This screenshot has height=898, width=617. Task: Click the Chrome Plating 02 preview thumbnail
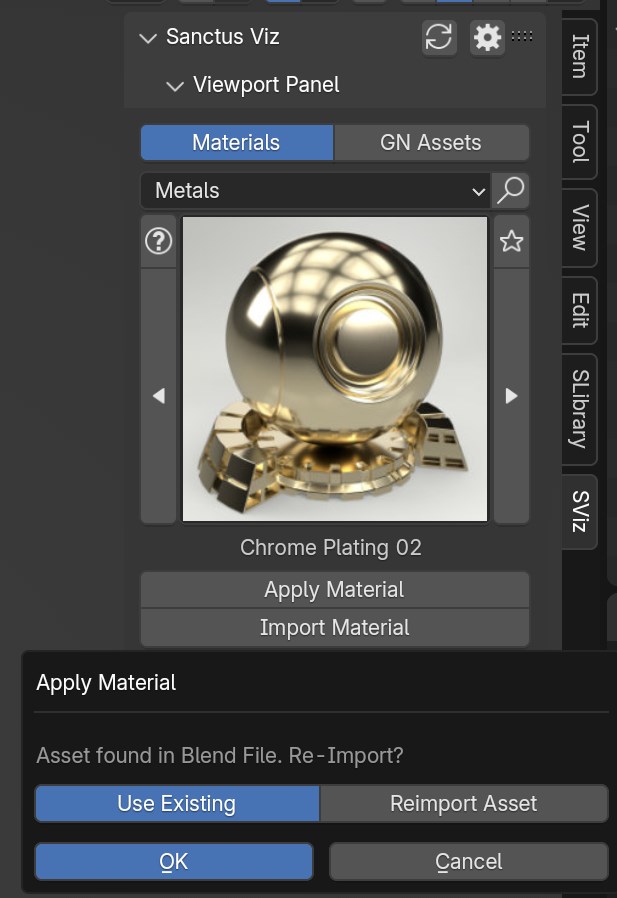pos(334,369)
